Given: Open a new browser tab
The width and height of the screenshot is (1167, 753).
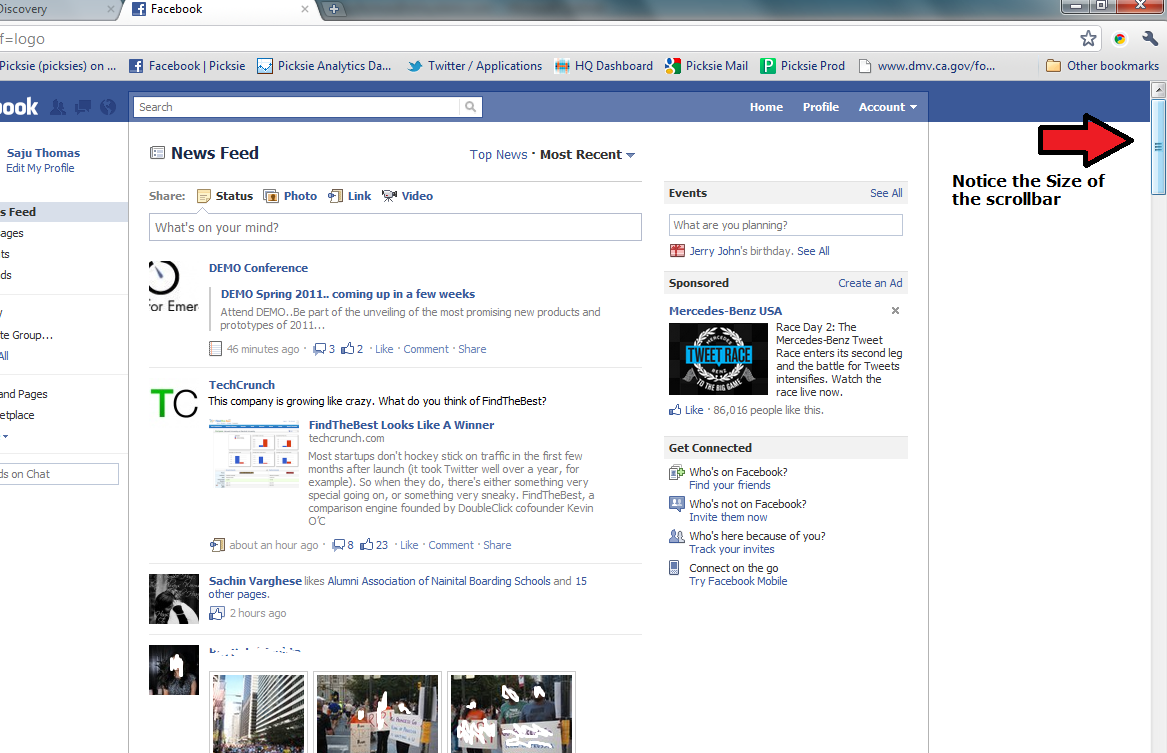Looking at the screenshot, I should [x=334, y=9].
